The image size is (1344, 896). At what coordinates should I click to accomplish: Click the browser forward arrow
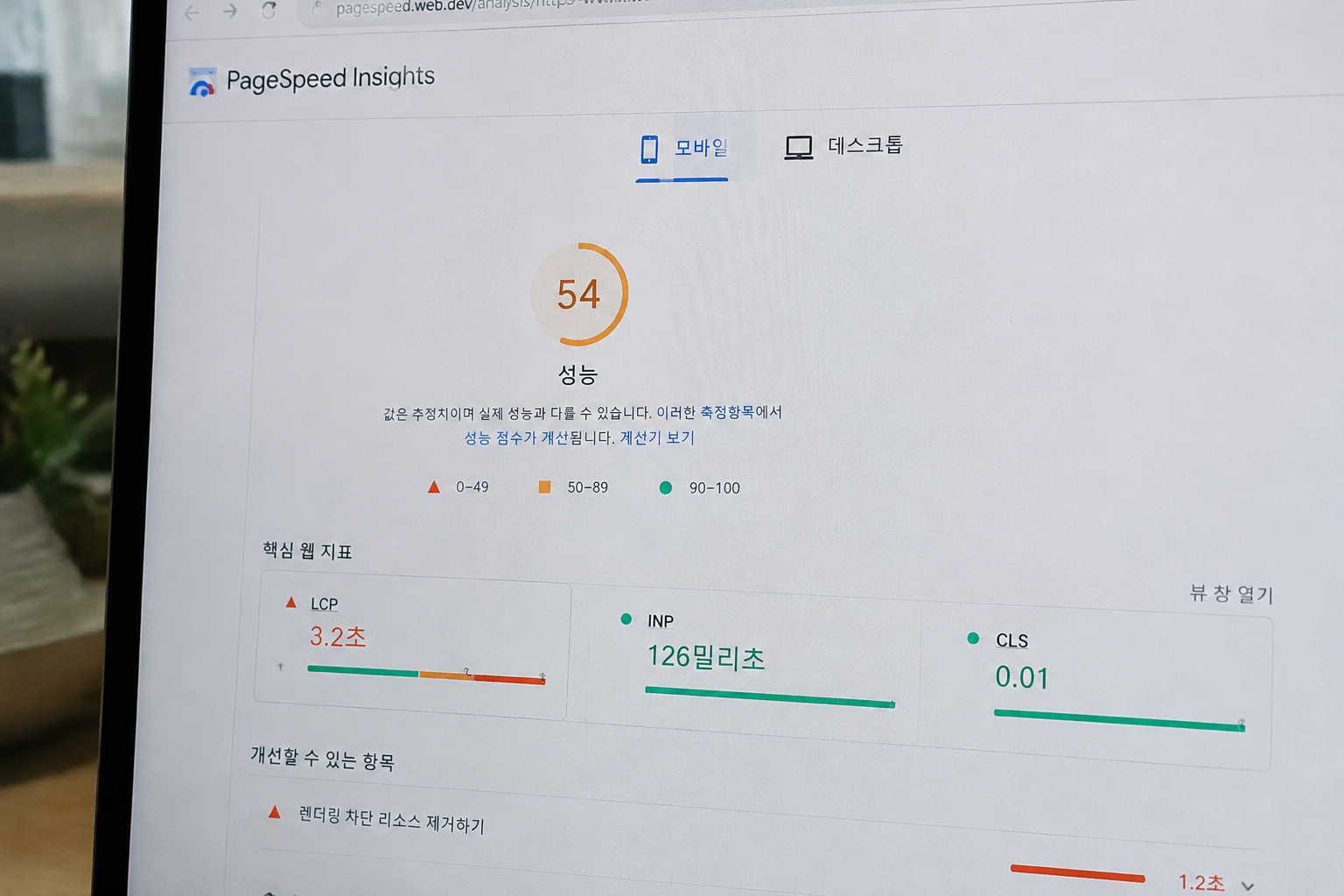coord(230,11)
